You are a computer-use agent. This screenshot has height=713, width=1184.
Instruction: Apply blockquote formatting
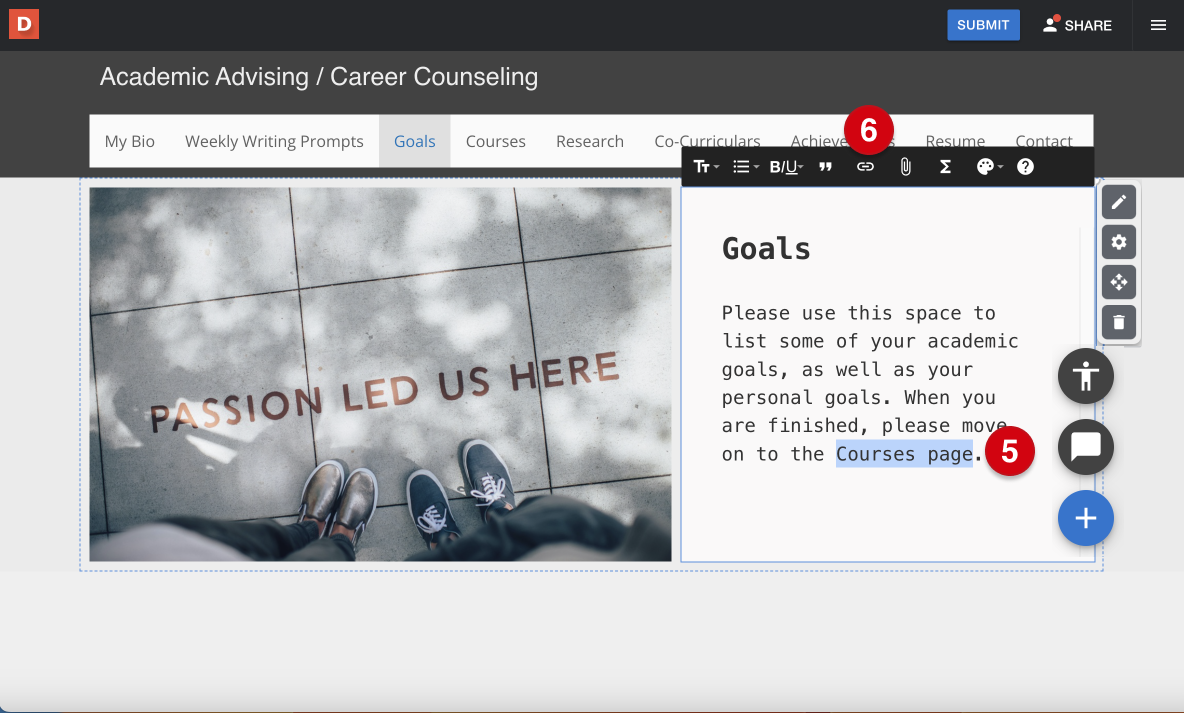tap(825, 167)
